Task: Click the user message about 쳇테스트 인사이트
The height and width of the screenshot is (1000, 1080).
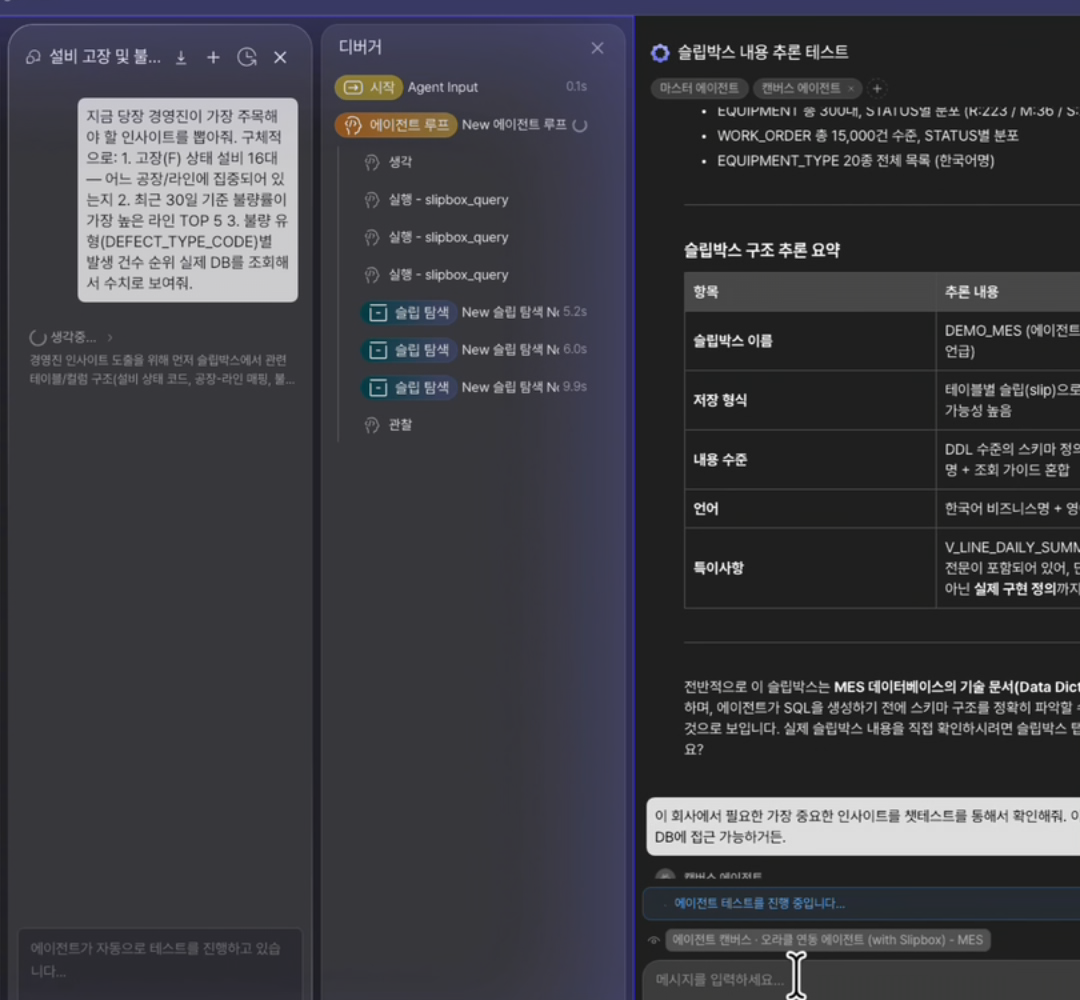Action: coord(863,826)
